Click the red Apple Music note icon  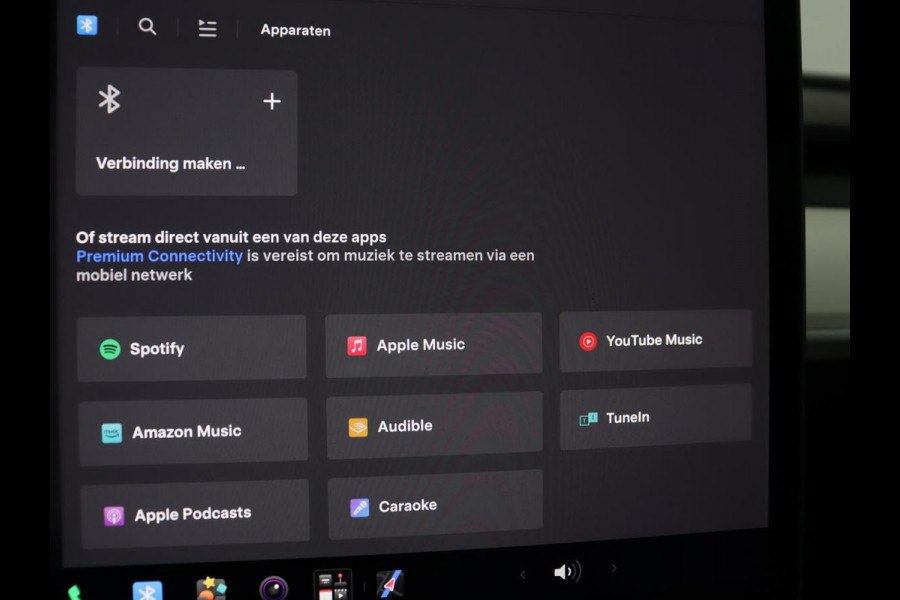357,346
